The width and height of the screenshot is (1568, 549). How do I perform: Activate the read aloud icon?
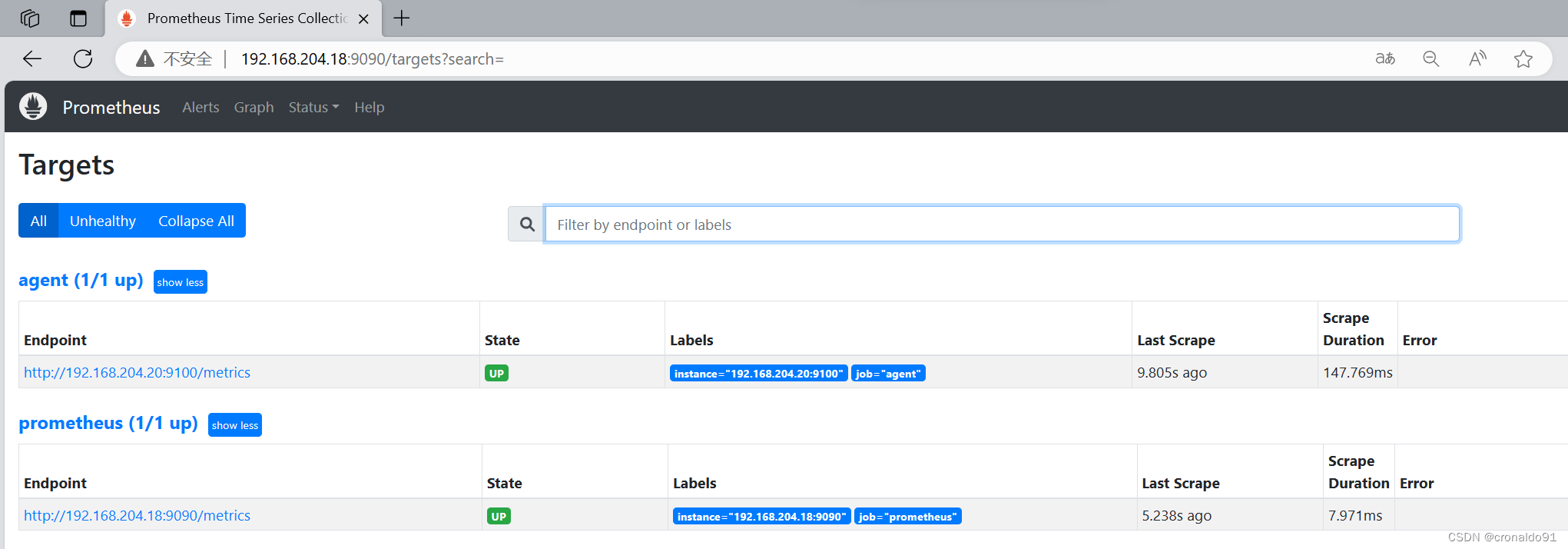[x=1477, y=58]
